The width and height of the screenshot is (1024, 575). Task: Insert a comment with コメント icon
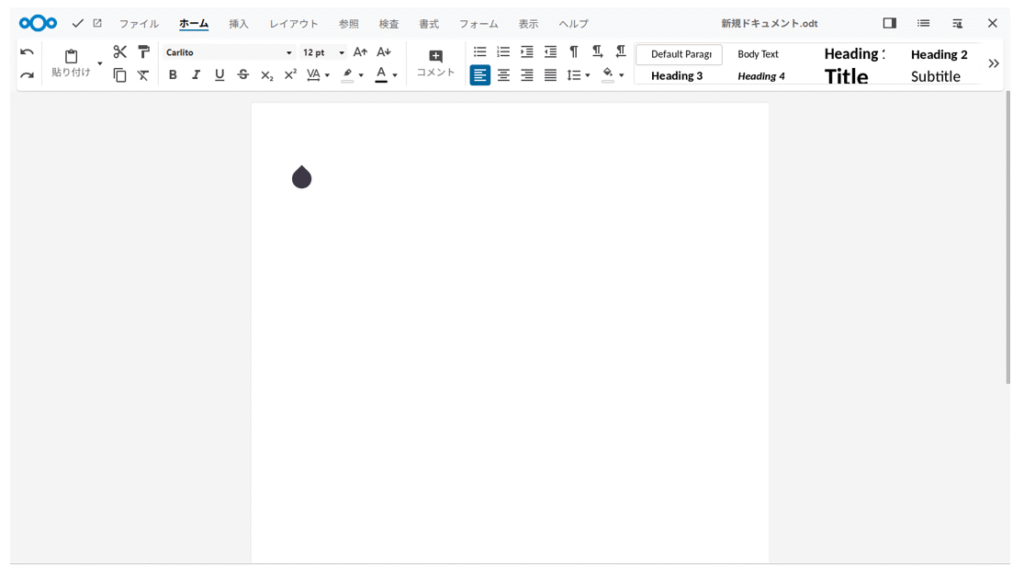(x=435, y=63)
